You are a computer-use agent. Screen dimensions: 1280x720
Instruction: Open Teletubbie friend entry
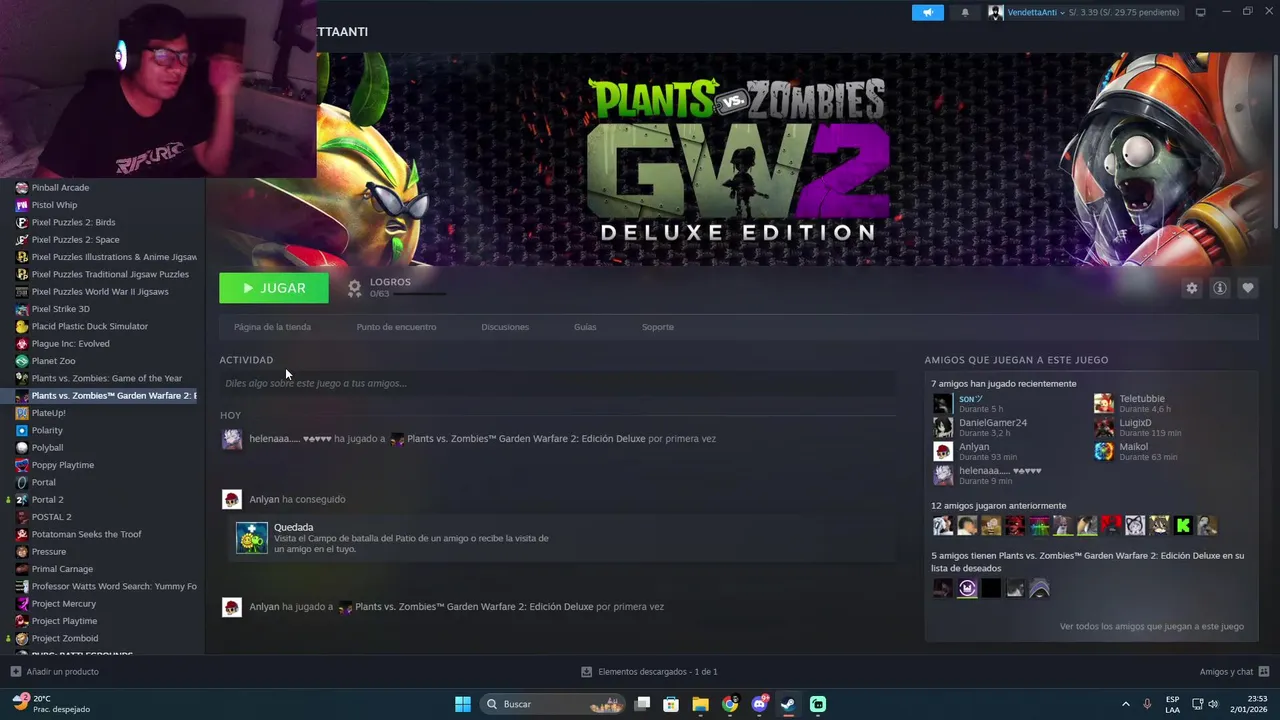click(1132, 403)
